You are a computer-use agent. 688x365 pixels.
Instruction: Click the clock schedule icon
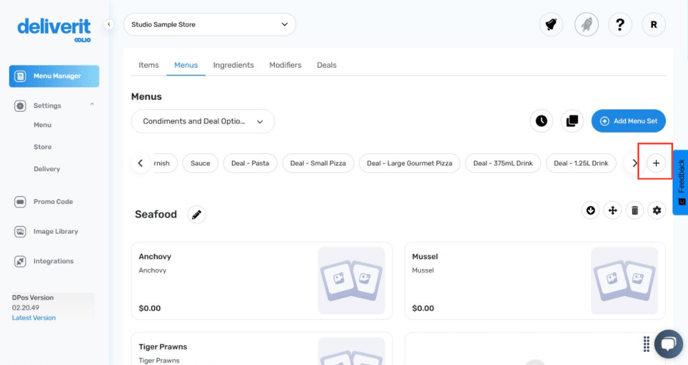pos(541,121)
